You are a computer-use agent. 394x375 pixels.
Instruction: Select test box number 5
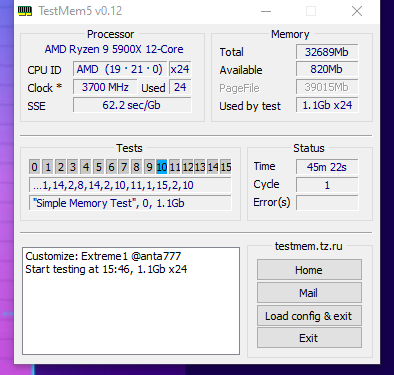coord(98,167)
